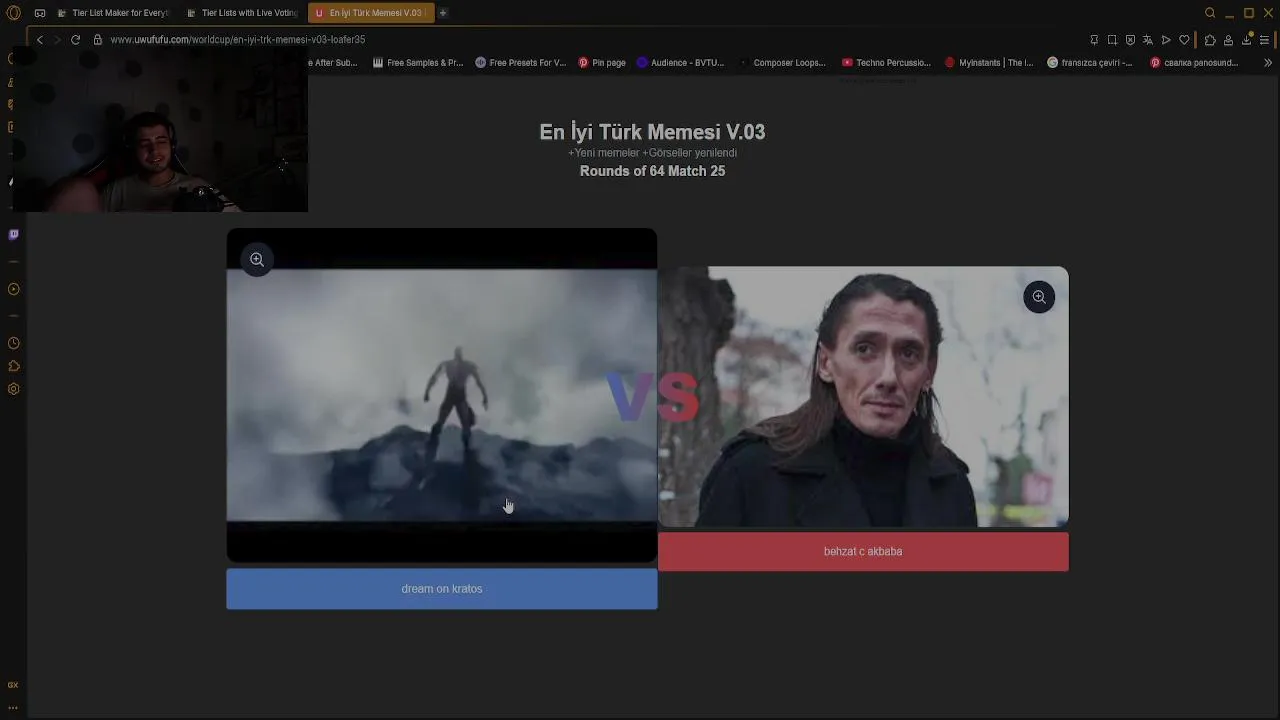This screenshot has width=1280, height=720.
Task: Open the extensions puzzle icon
Action: 1210,40
